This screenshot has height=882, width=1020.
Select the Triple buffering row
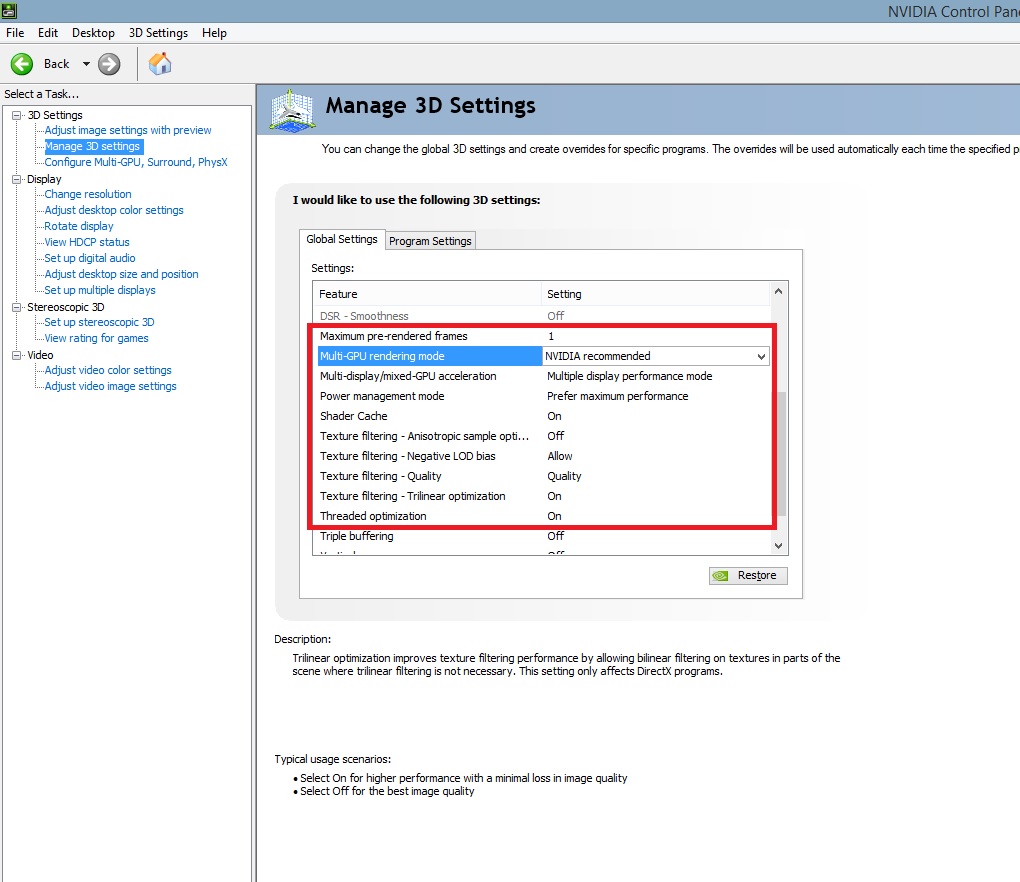point(542,537)
